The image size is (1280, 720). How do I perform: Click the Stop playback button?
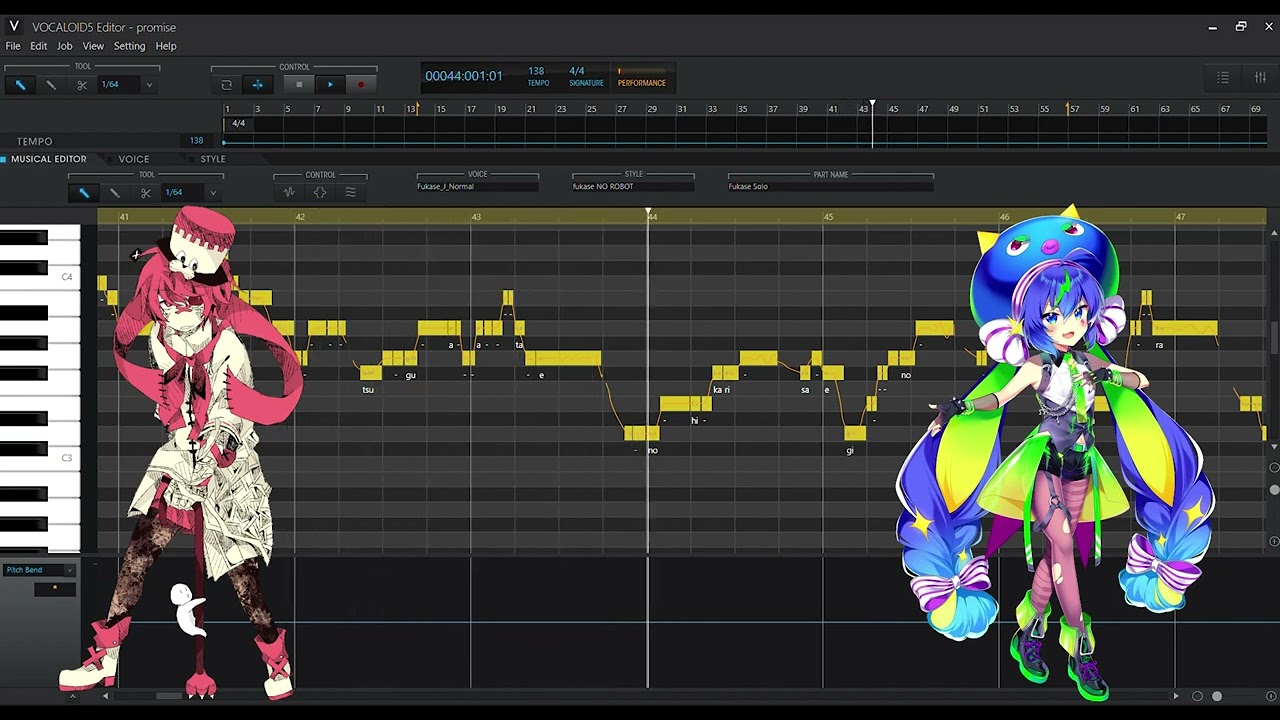point(299,85)
